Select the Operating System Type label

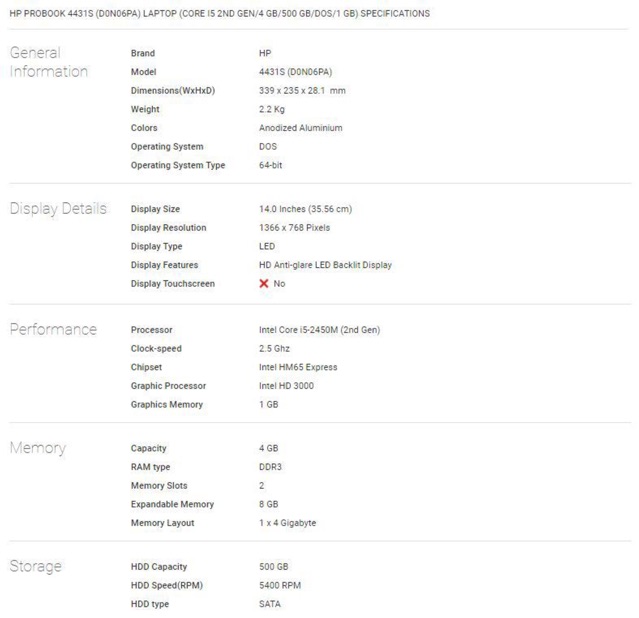pyautogui.click(x=178, y=166)
